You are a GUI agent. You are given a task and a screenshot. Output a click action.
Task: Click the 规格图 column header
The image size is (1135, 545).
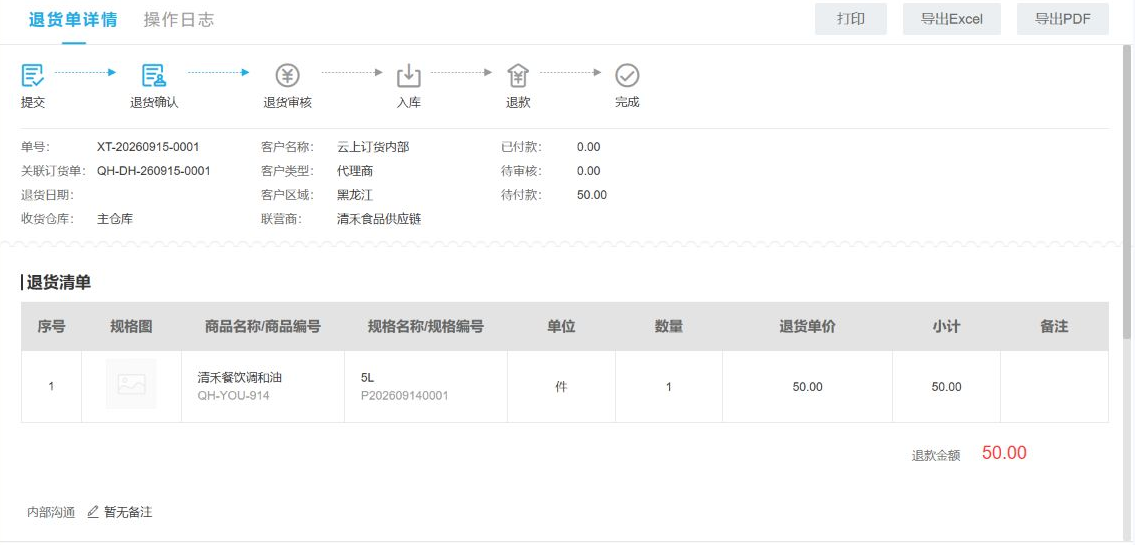(131, 326)
